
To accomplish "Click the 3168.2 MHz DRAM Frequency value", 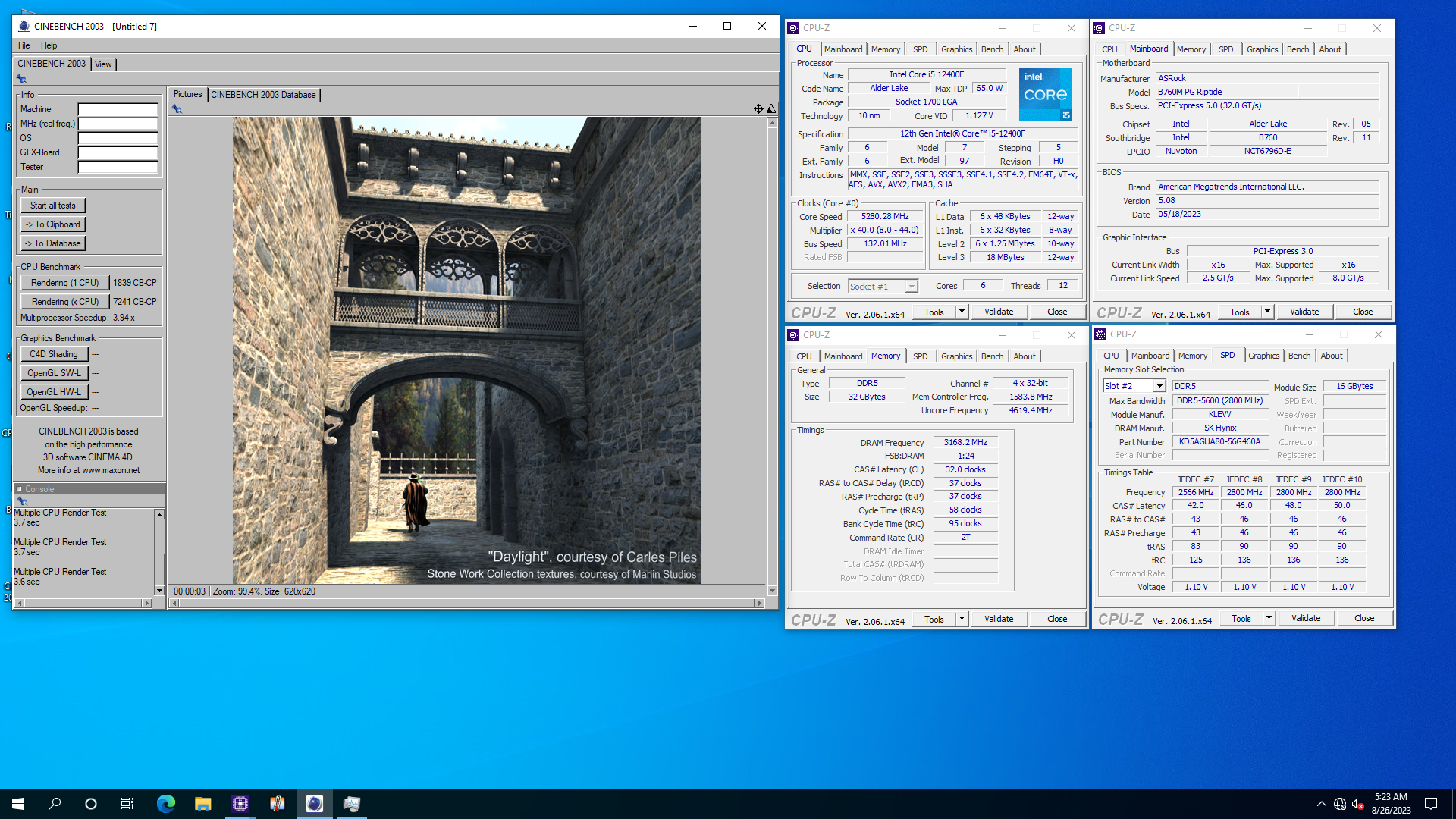I will (x=965, y=442).
